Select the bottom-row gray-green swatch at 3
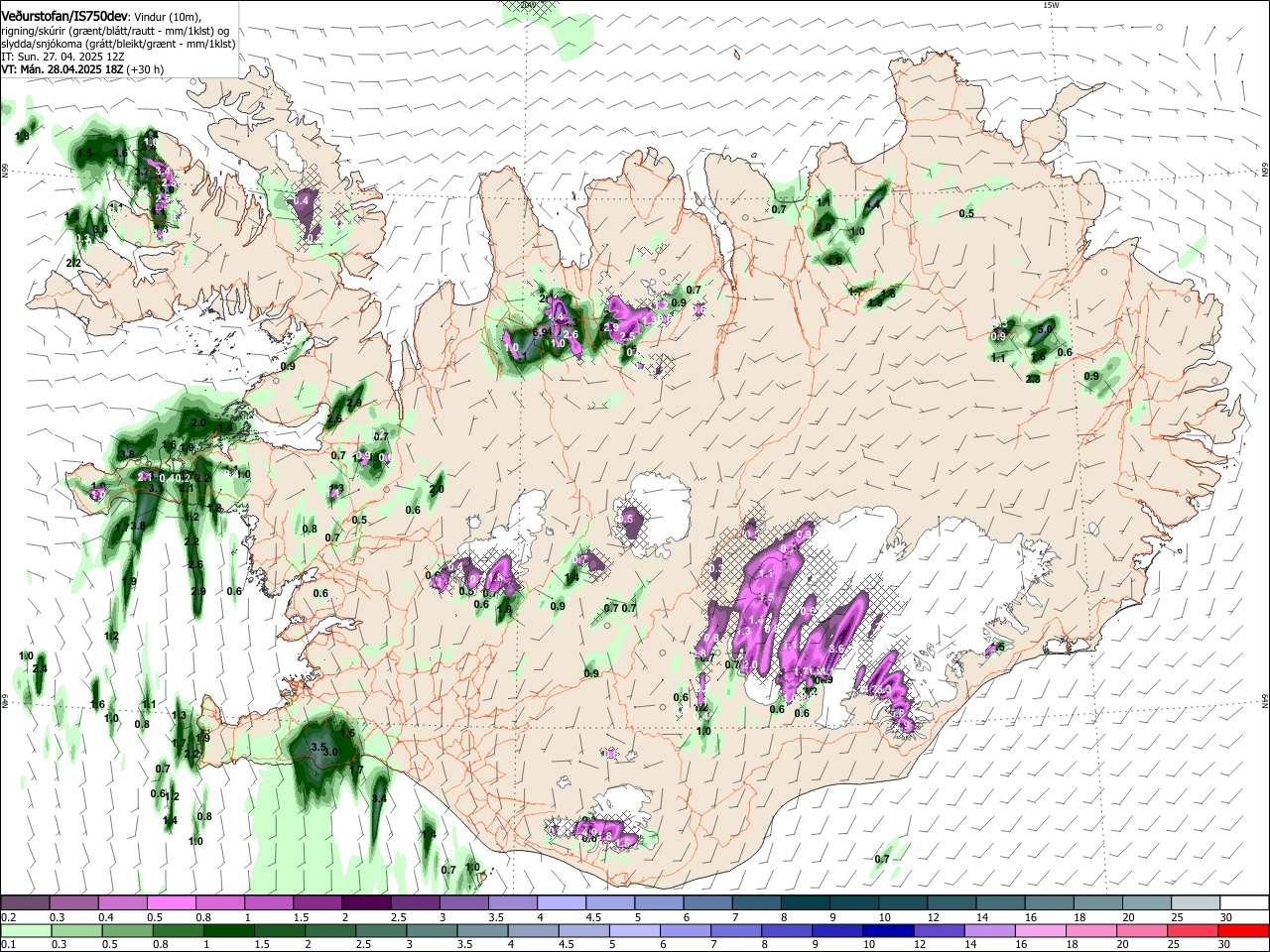 (431, 930)
